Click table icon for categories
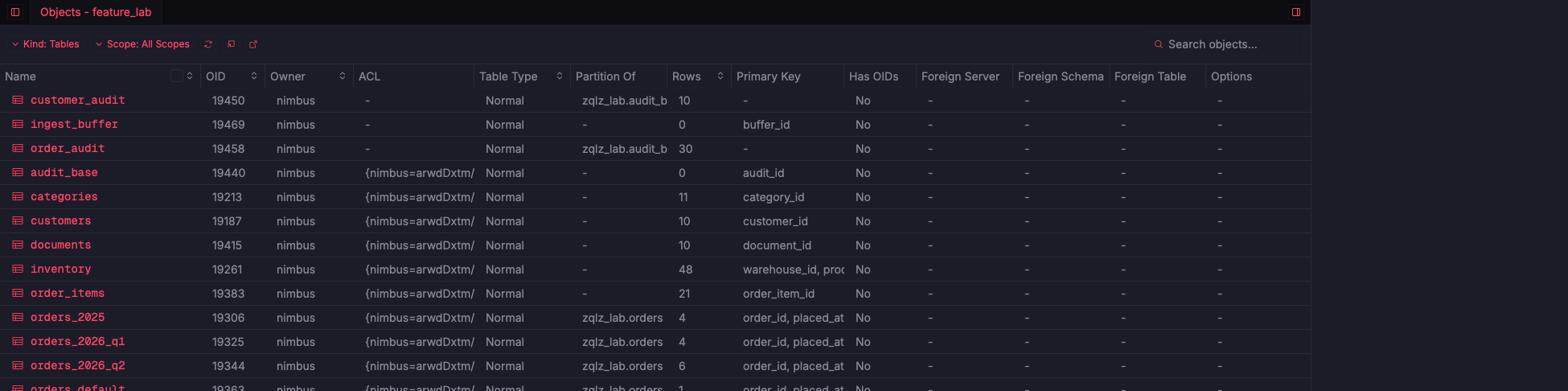 (x=18, y=197)
